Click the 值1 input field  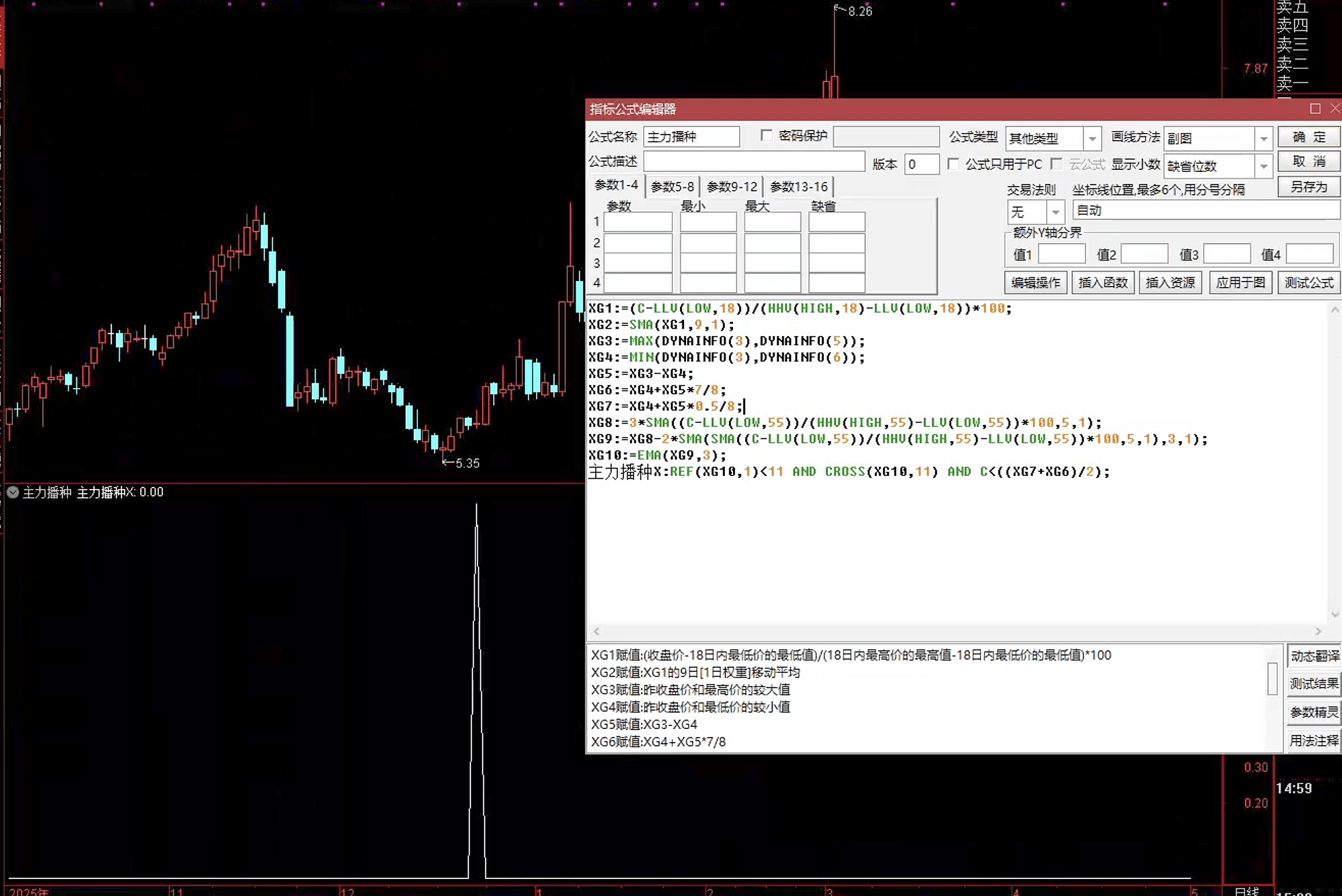point(1061,254)
